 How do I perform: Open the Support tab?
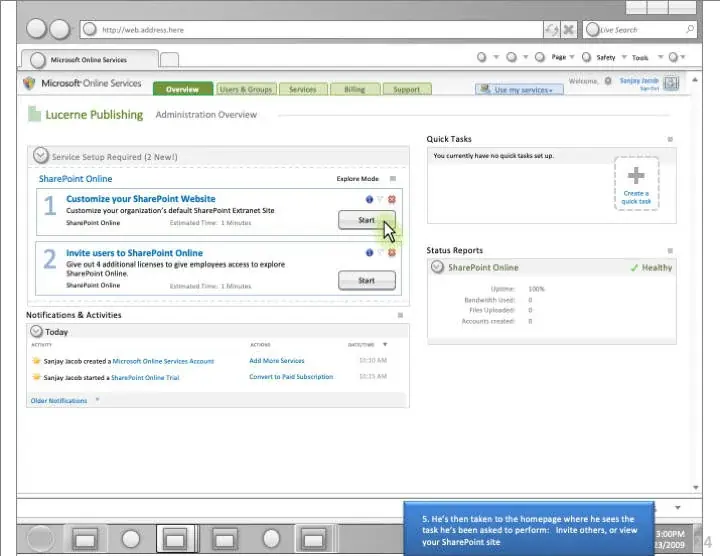(x=407, y=89)
